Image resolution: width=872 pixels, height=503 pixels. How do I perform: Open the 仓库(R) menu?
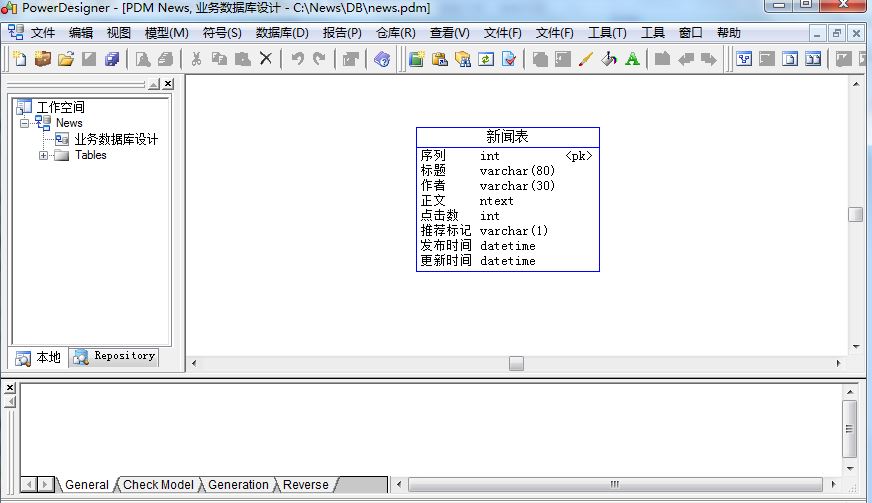(x=395, y=33)
